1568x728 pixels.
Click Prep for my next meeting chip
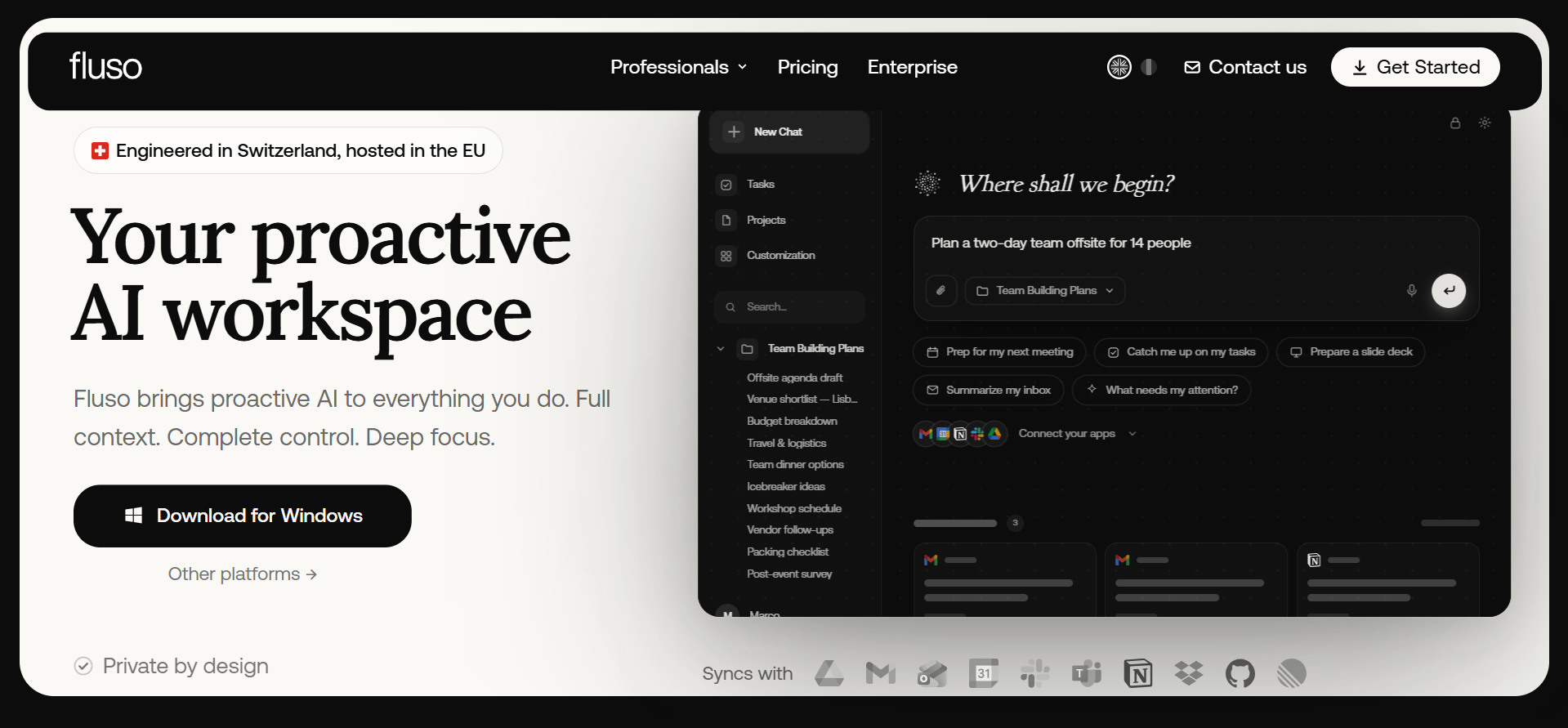point(999,352)
